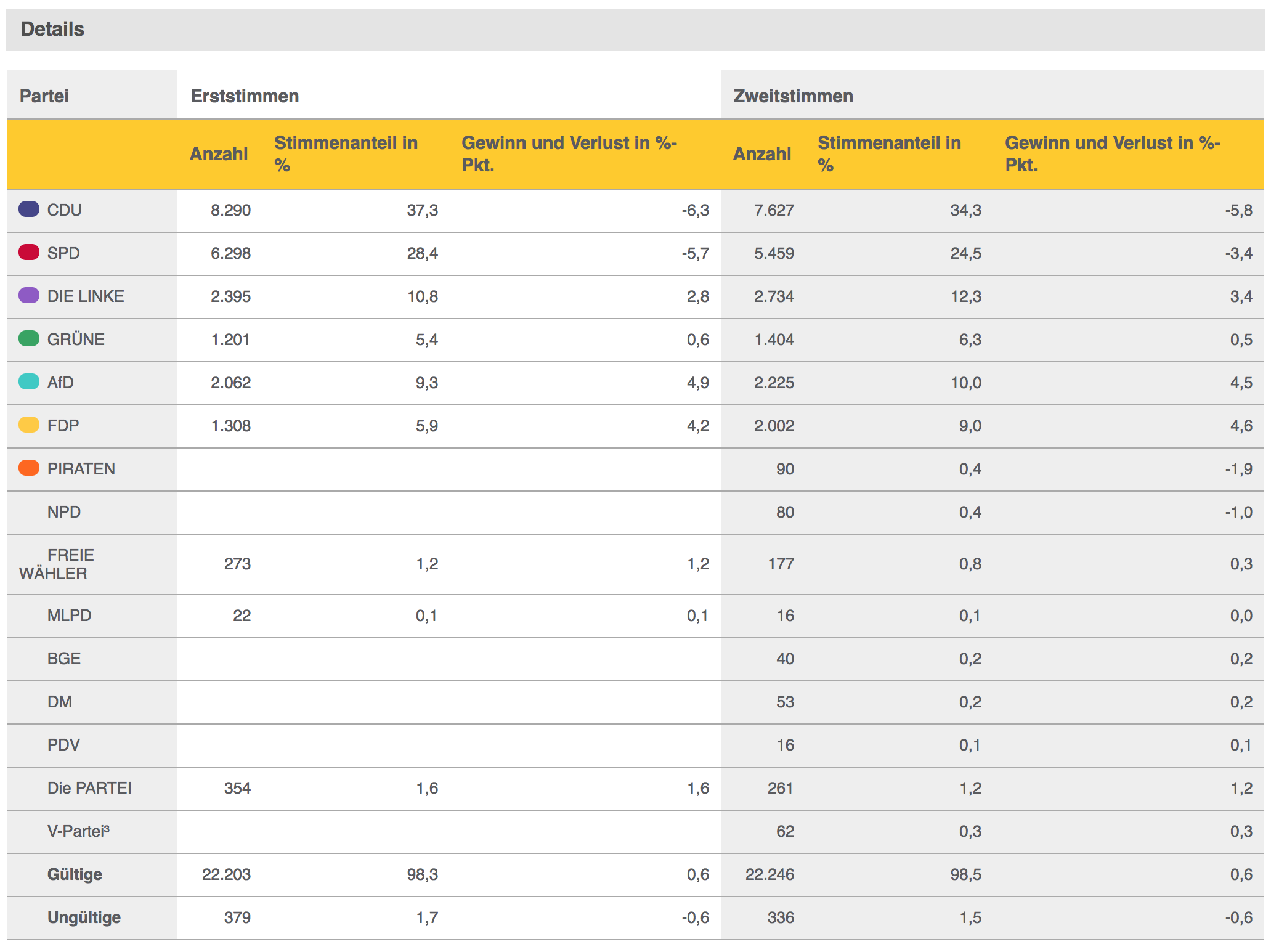Click NPD Zweitstimmen change -1,0
1271x952 pixels.
[1238, 512]
